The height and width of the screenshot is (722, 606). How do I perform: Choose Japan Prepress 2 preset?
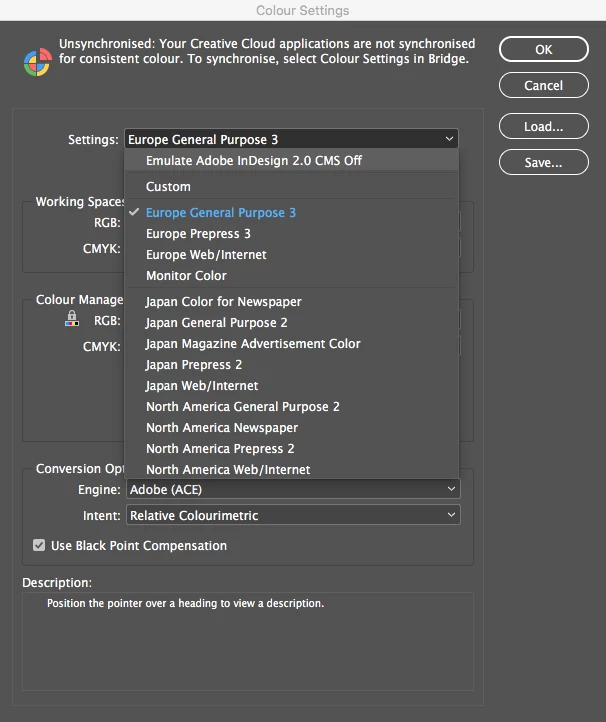pyautogui.click(x=291, y=365)
